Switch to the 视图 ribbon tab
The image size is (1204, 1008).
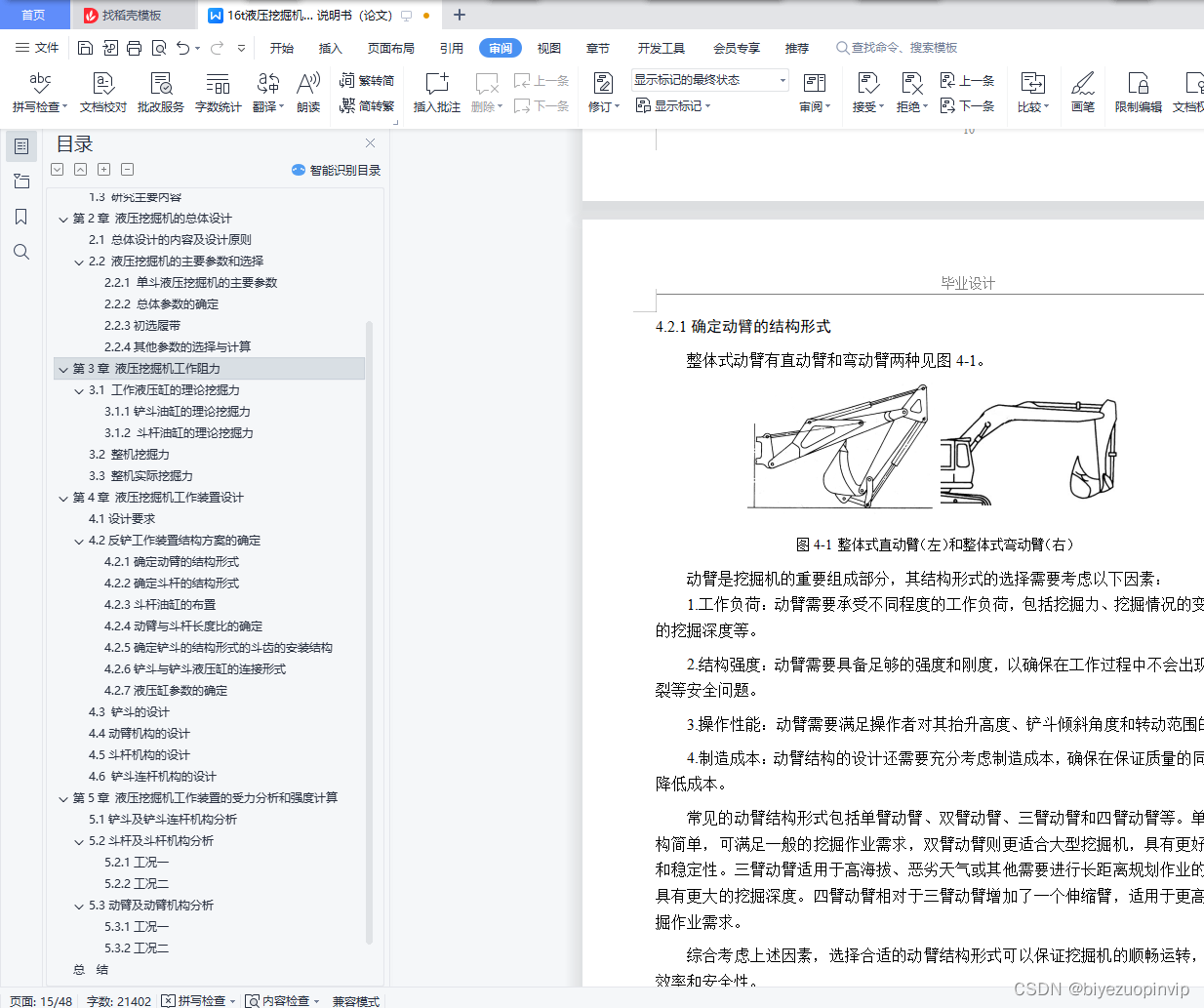[549, 48]
